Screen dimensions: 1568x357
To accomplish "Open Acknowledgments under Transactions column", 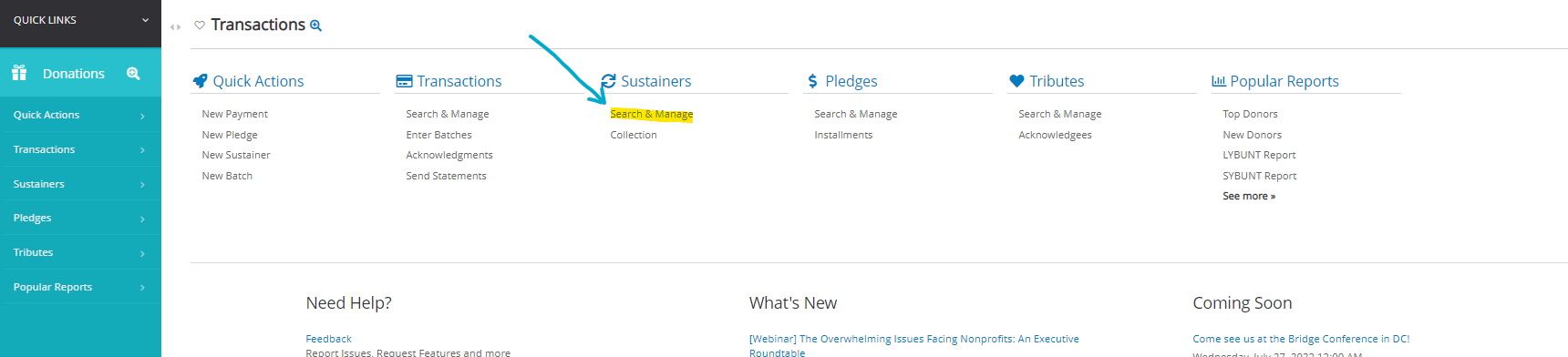I will pyautogui.click(x=449, y=155).
